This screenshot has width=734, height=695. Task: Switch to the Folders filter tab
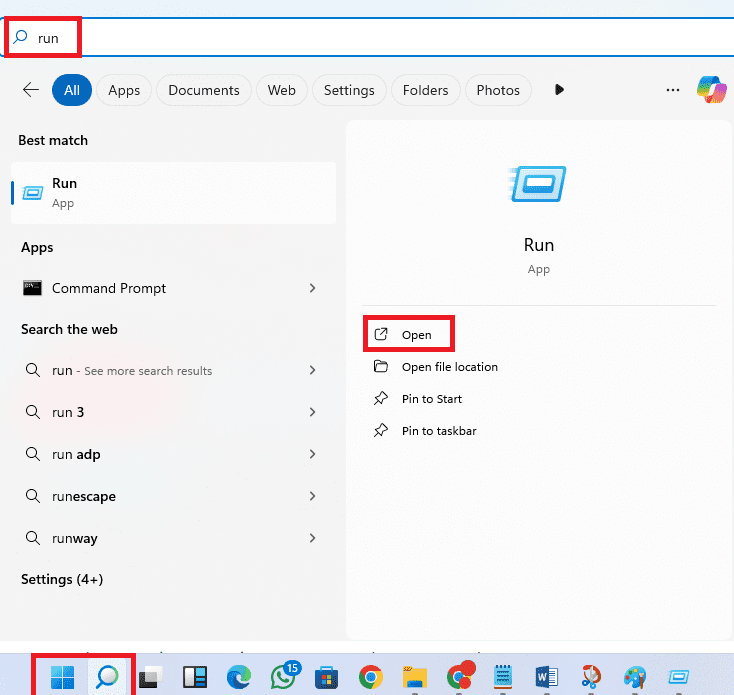pos(426,90)
